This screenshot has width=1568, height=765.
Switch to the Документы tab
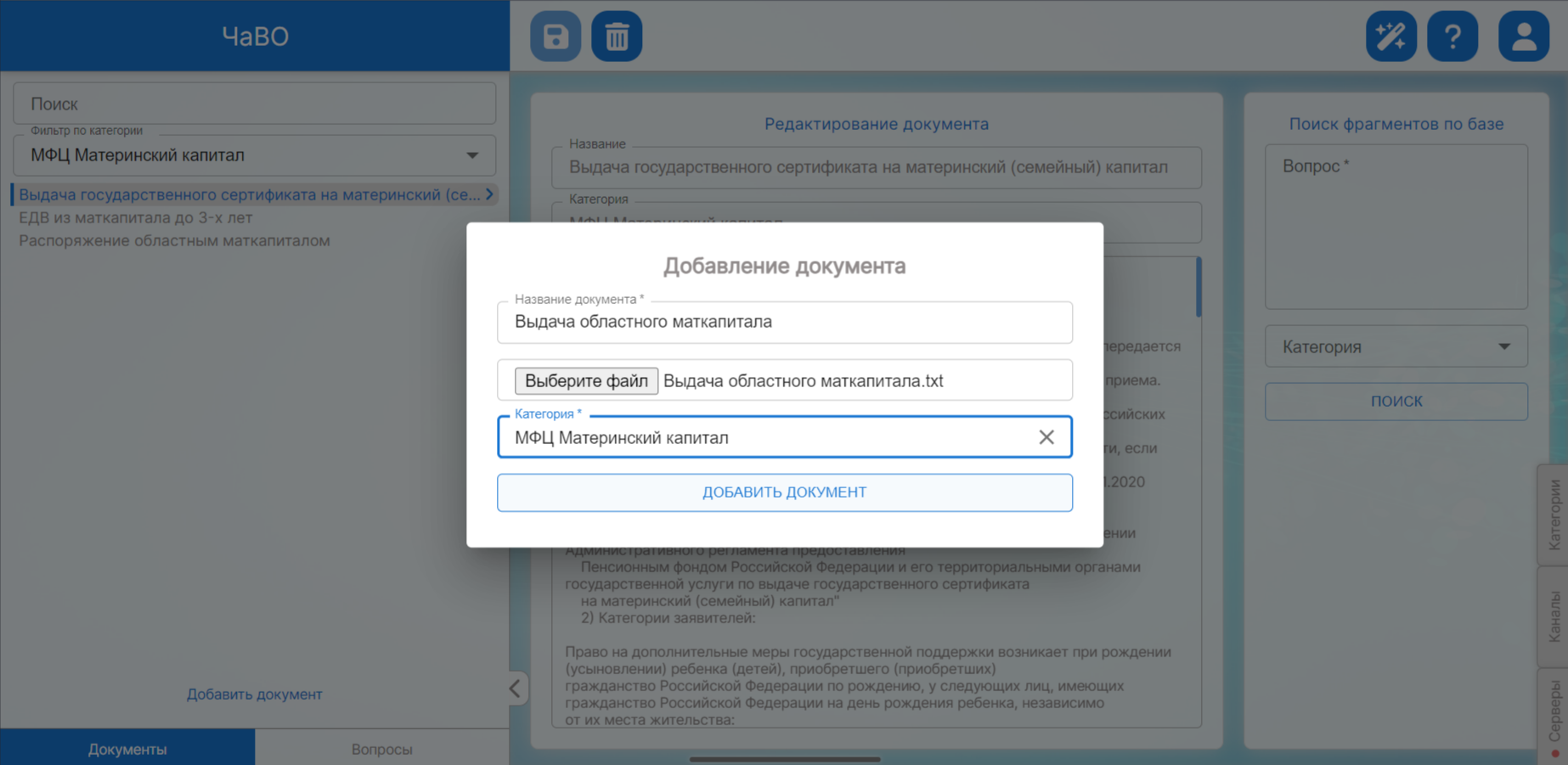coord(127,748)
